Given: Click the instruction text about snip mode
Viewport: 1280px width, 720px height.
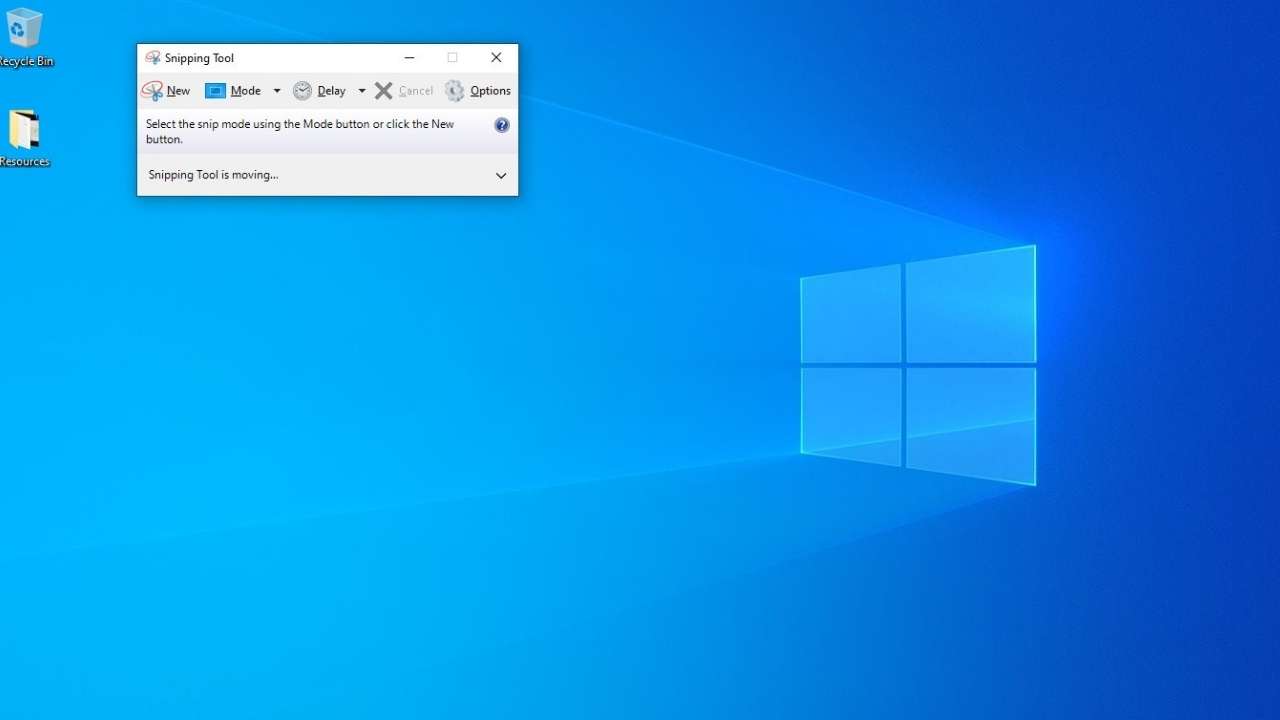Looking at the screenshot, I should tap(299, 131).
